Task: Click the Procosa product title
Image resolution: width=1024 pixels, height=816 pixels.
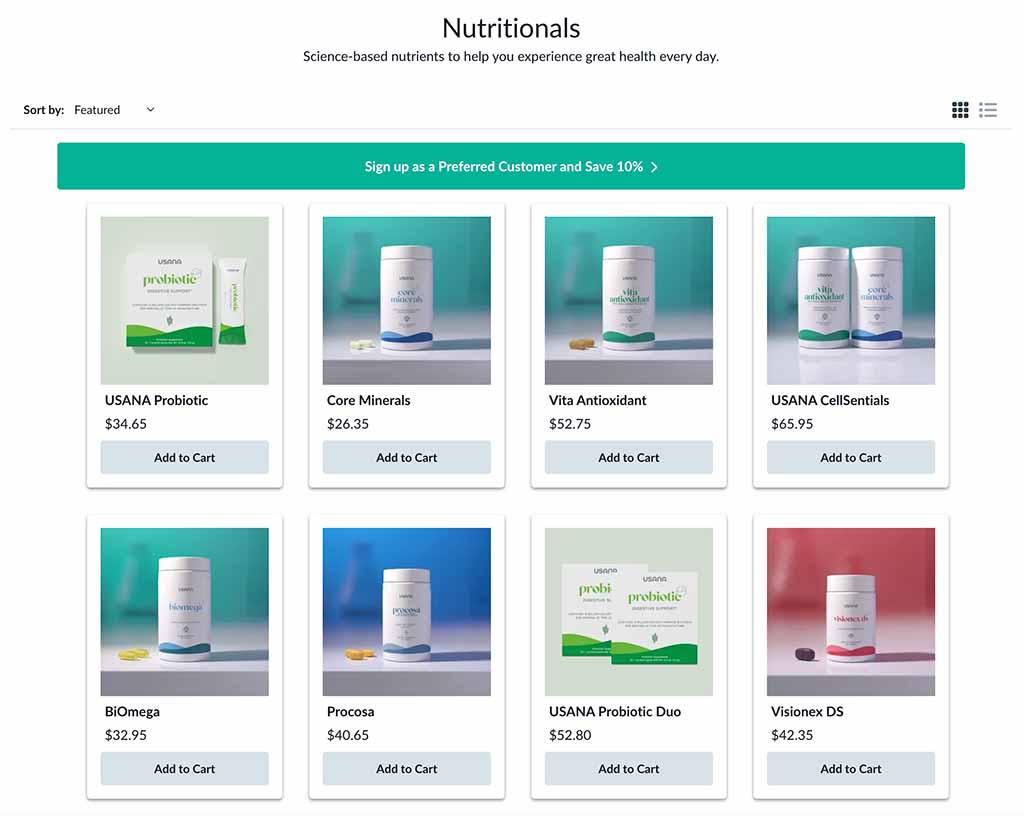Action: click(350, 712)
